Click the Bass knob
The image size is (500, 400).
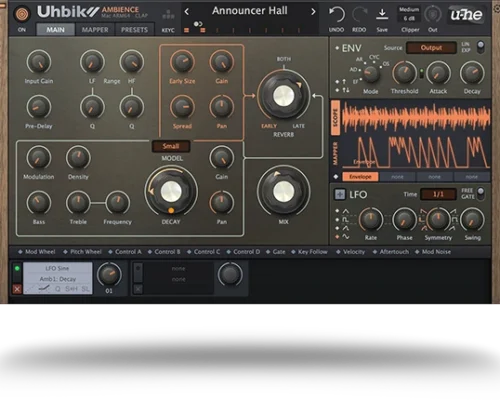(39, 203)
